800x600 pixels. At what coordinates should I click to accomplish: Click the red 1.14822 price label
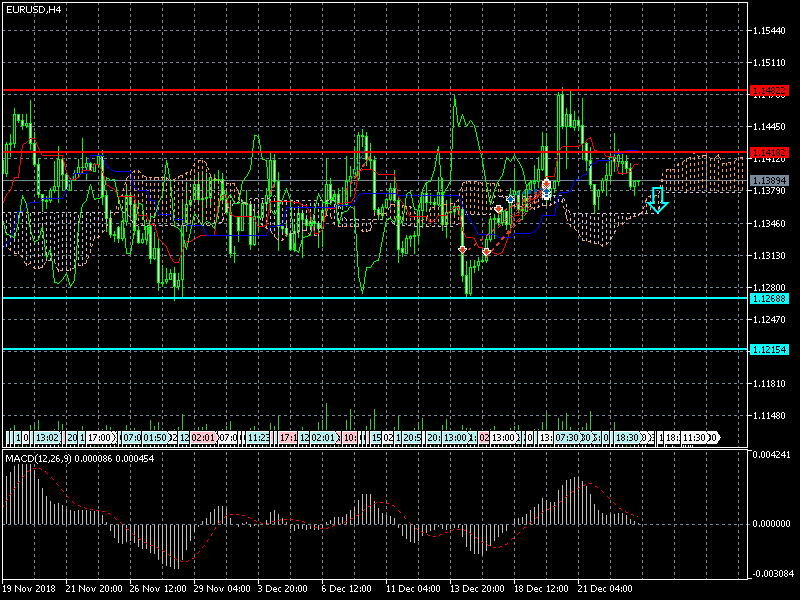click(769, 91)
